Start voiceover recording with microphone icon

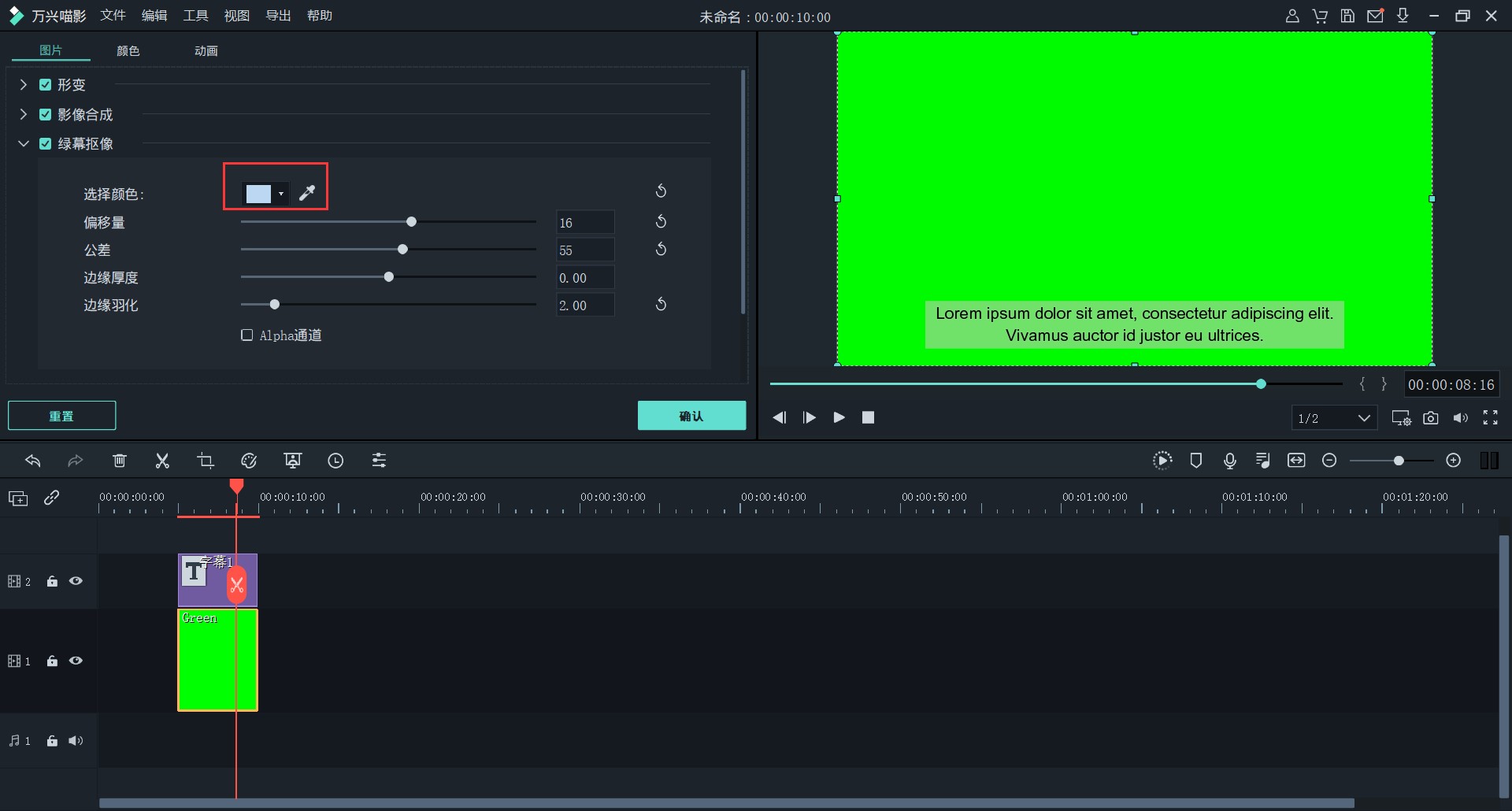pyautogui.click(x=1229, y=461)
